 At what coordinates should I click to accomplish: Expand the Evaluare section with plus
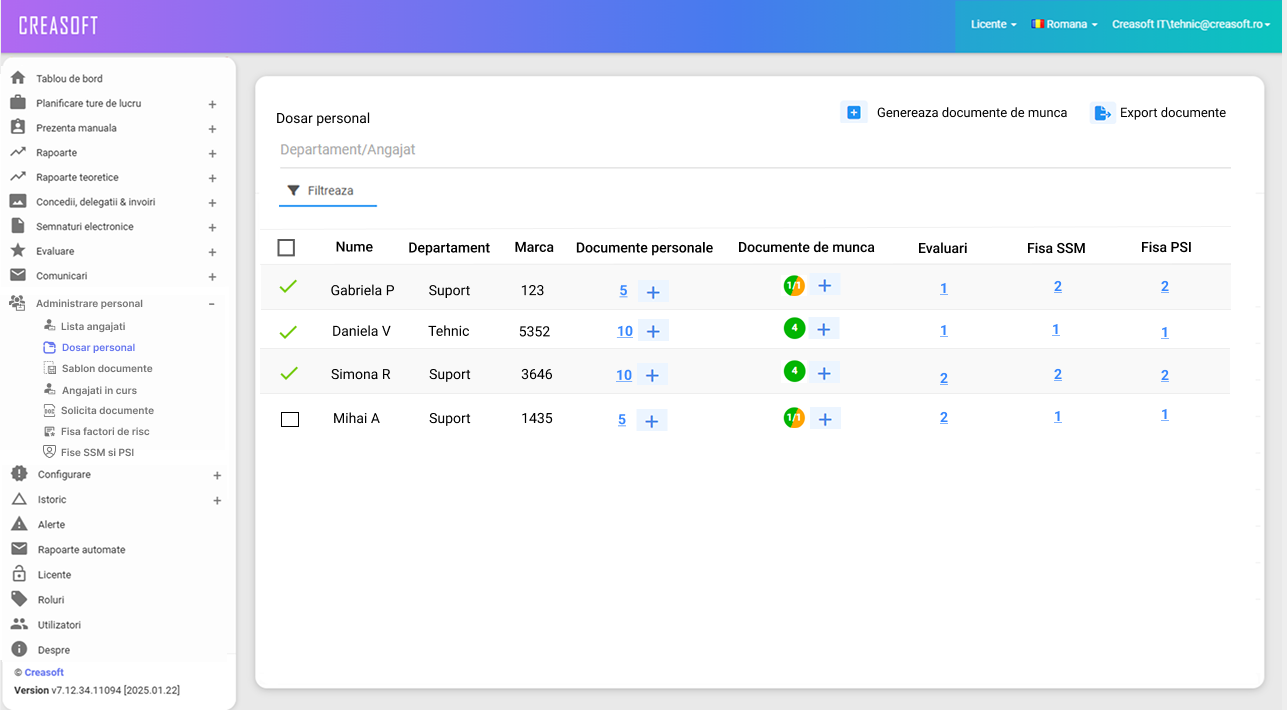click(212, 253)
